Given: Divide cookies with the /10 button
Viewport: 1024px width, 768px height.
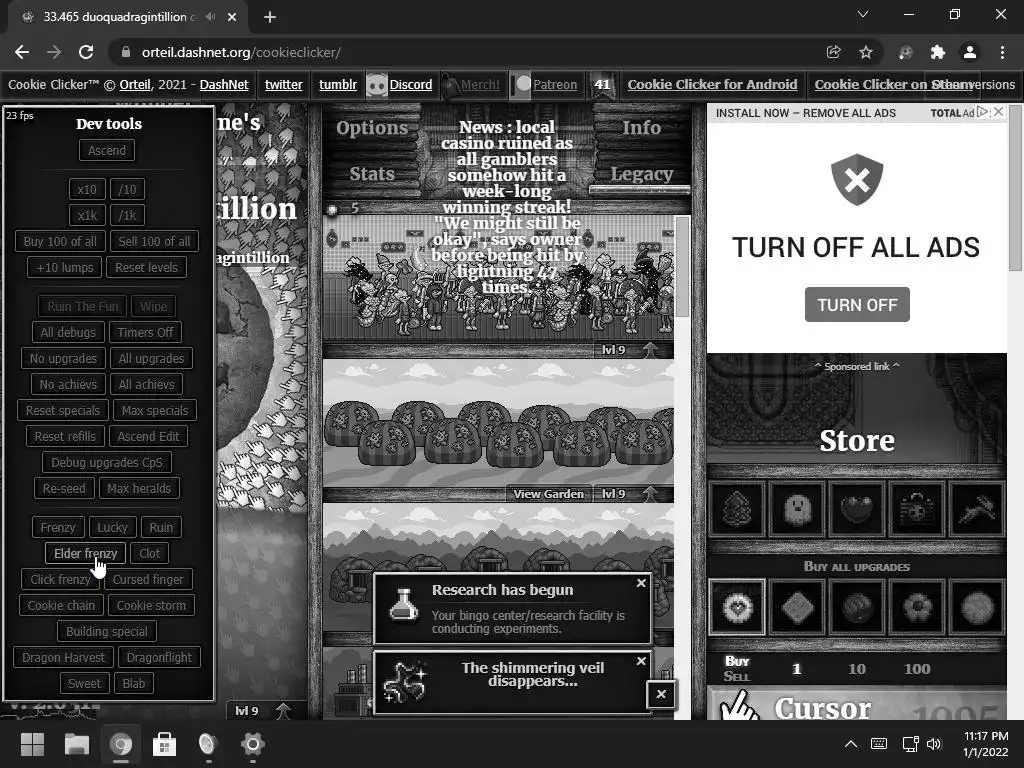Looking at the screenshot, I should (x=127, y=189).
